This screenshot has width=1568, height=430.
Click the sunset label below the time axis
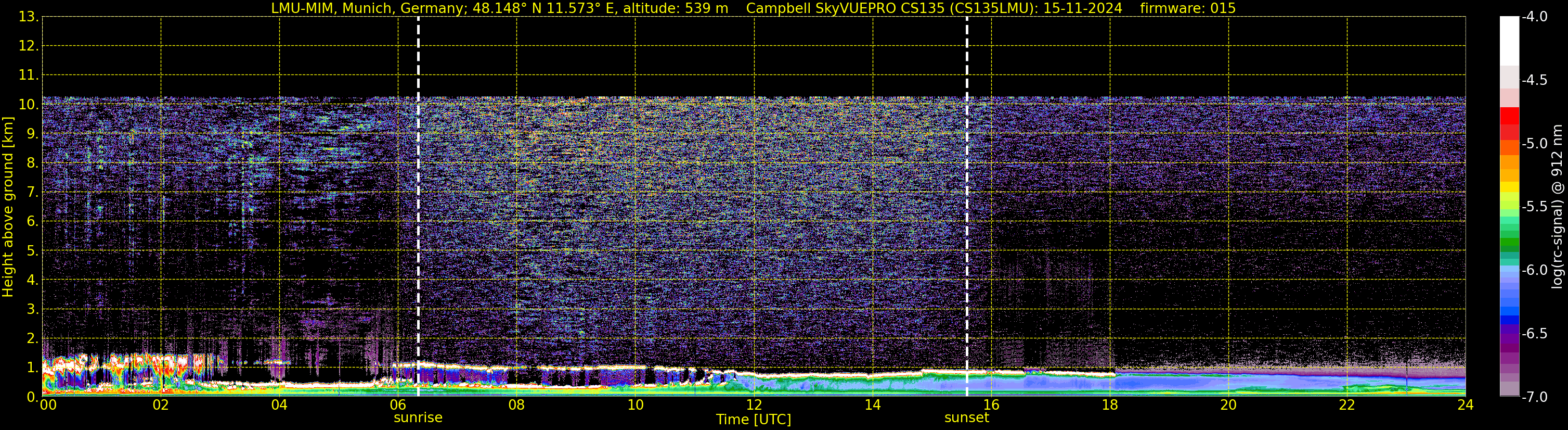[967, 418]
